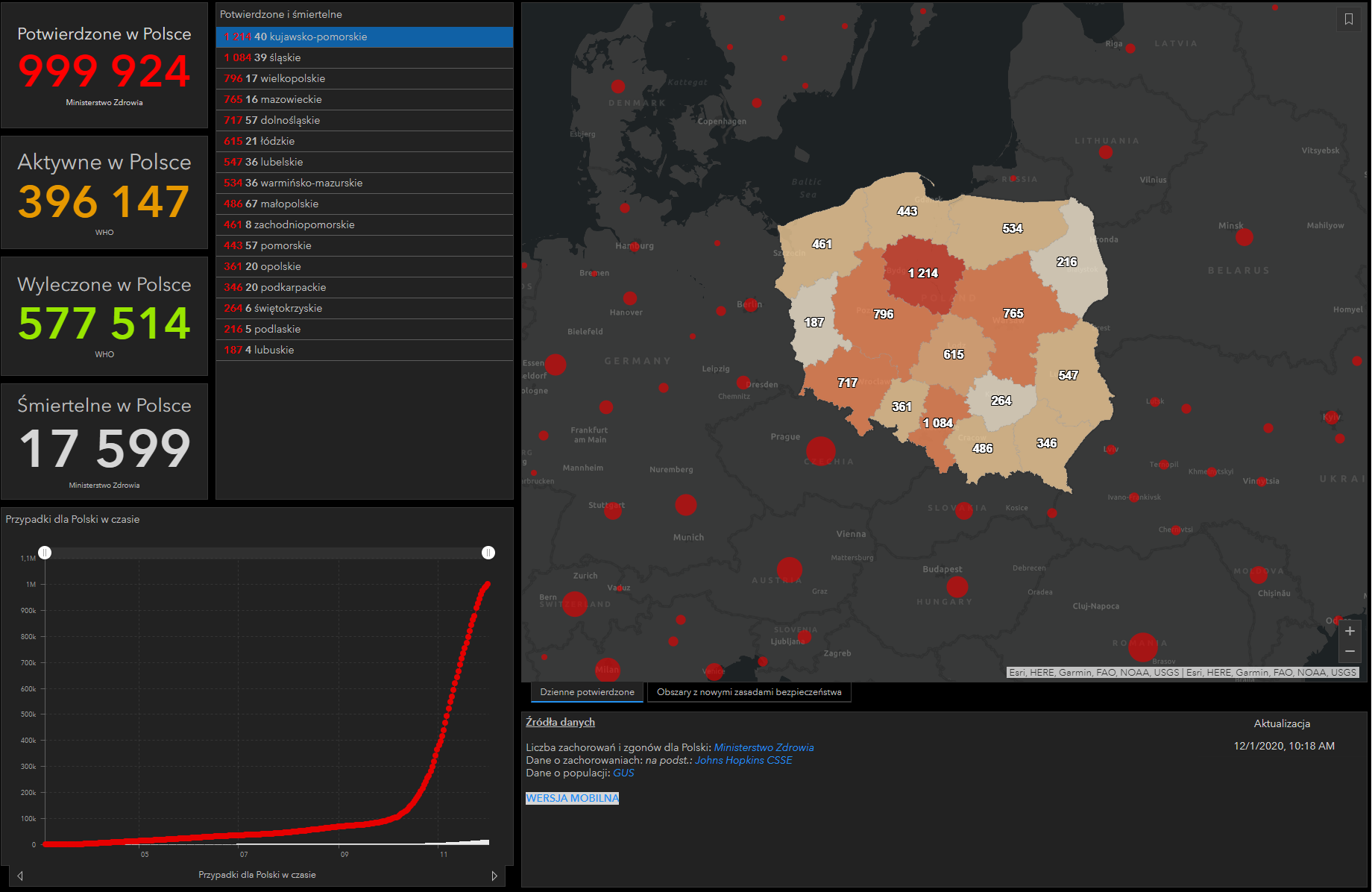Click the 486 region label on map
The width and height of the screenshot is (1372, 892).
[x=983, y=448]
